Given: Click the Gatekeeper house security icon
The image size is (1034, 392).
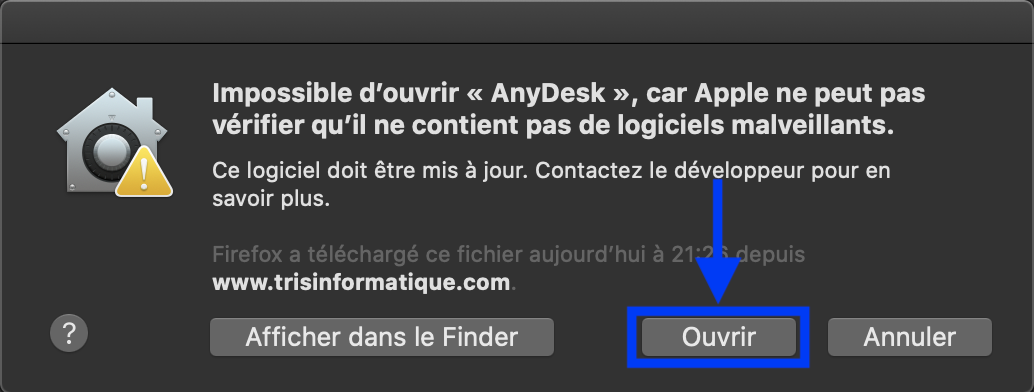Looking at the screenshot, I should coord(113,142).
